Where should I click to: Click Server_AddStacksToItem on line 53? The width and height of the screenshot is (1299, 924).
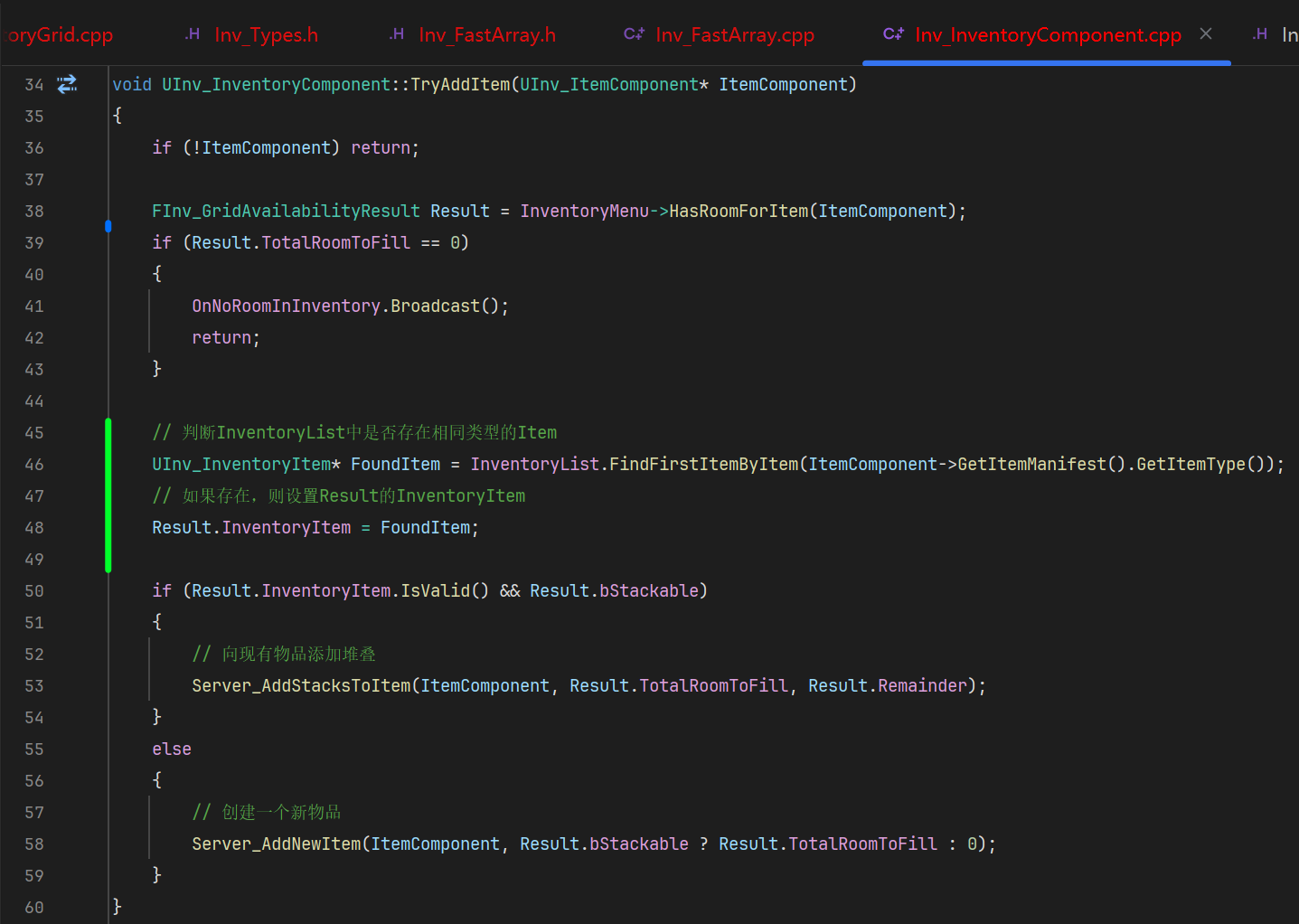point(301,685)
